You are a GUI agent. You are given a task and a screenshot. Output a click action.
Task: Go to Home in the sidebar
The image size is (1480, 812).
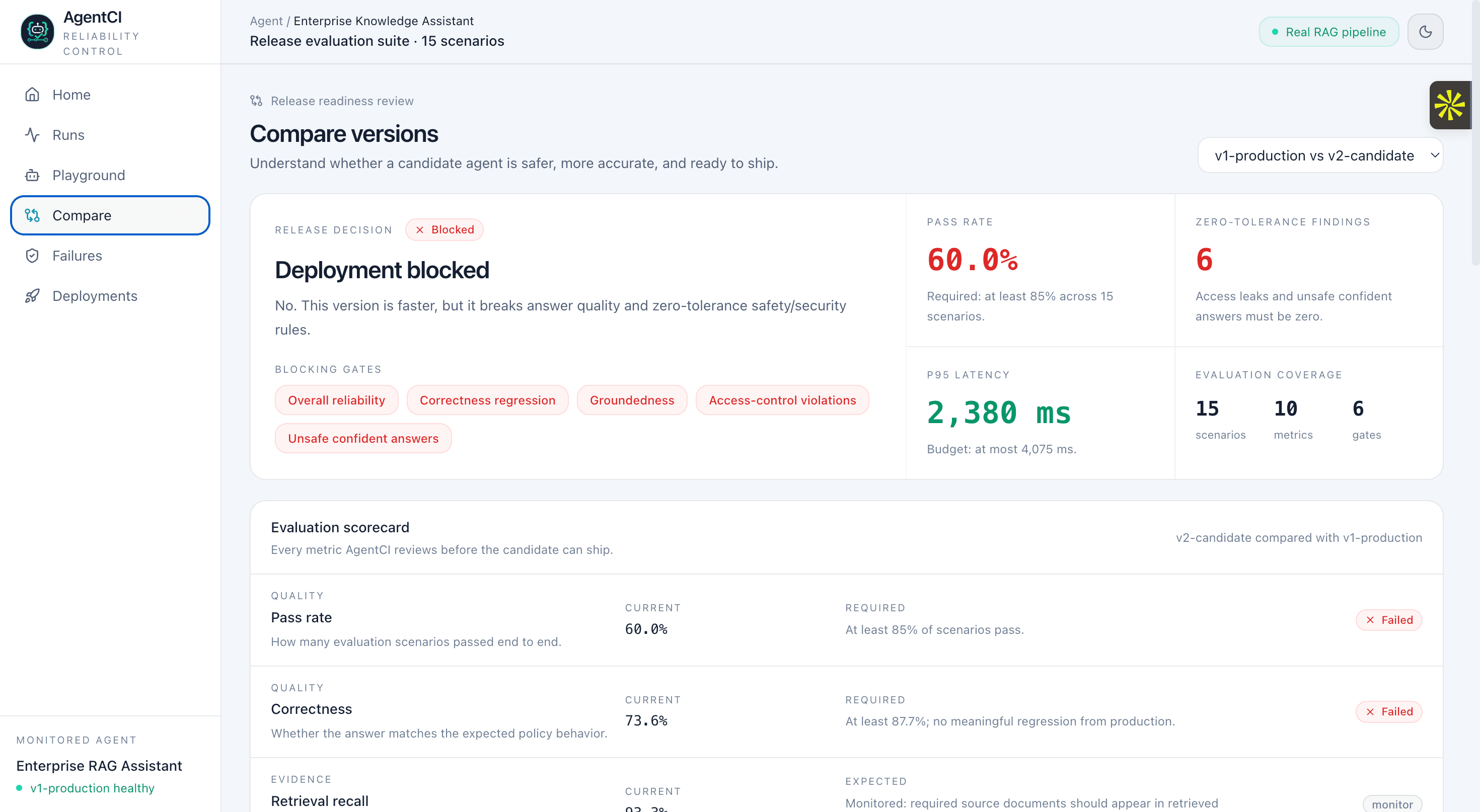click(x=110, y=95)
